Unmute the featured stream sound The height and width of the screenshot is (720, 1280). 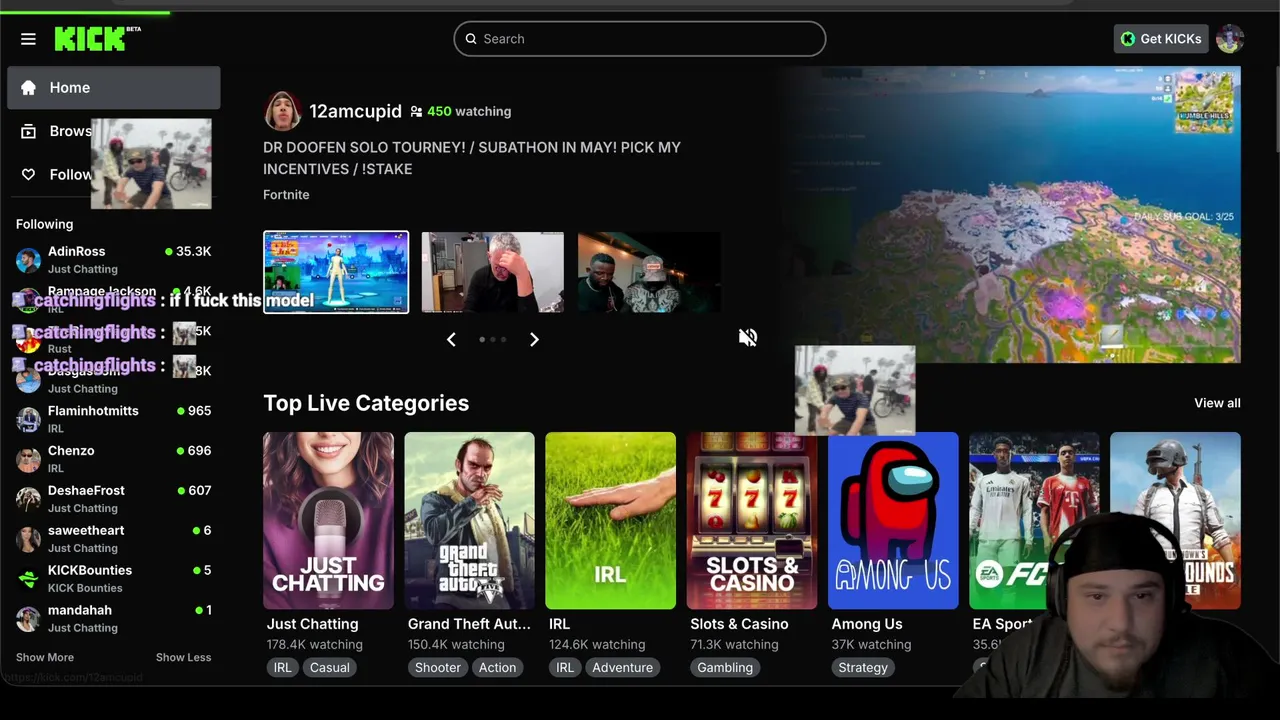tap(748, 337)
